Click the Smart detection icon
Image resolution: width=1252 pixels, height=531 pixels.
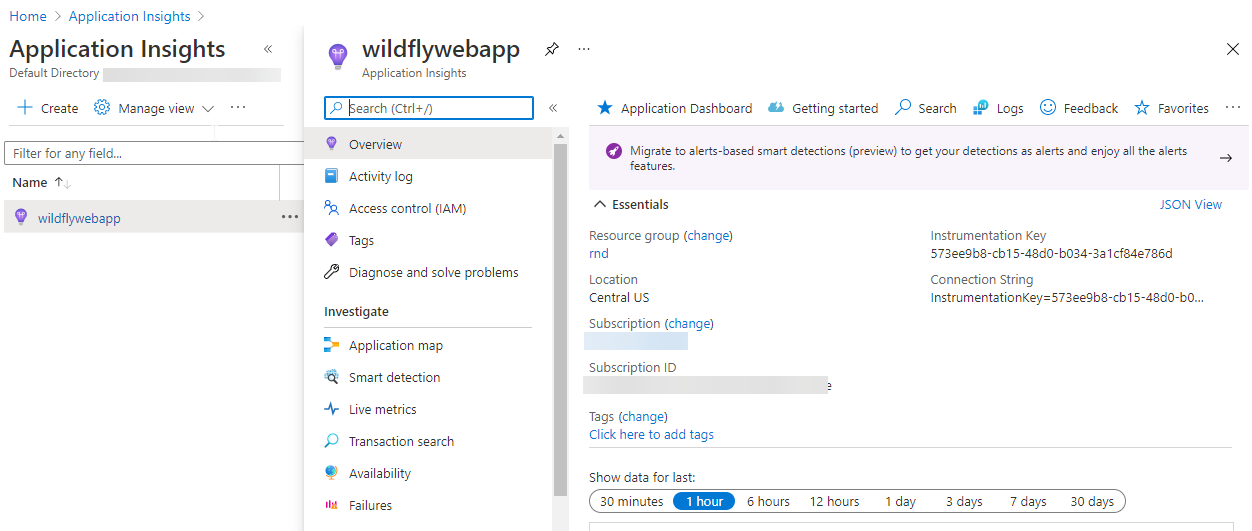point(332,377)
